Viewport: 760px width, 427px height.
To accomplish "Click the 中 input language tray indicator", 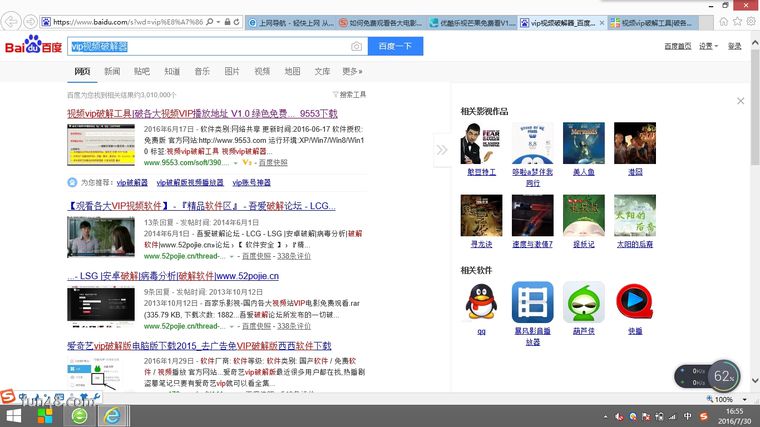I will coord(688,416).
